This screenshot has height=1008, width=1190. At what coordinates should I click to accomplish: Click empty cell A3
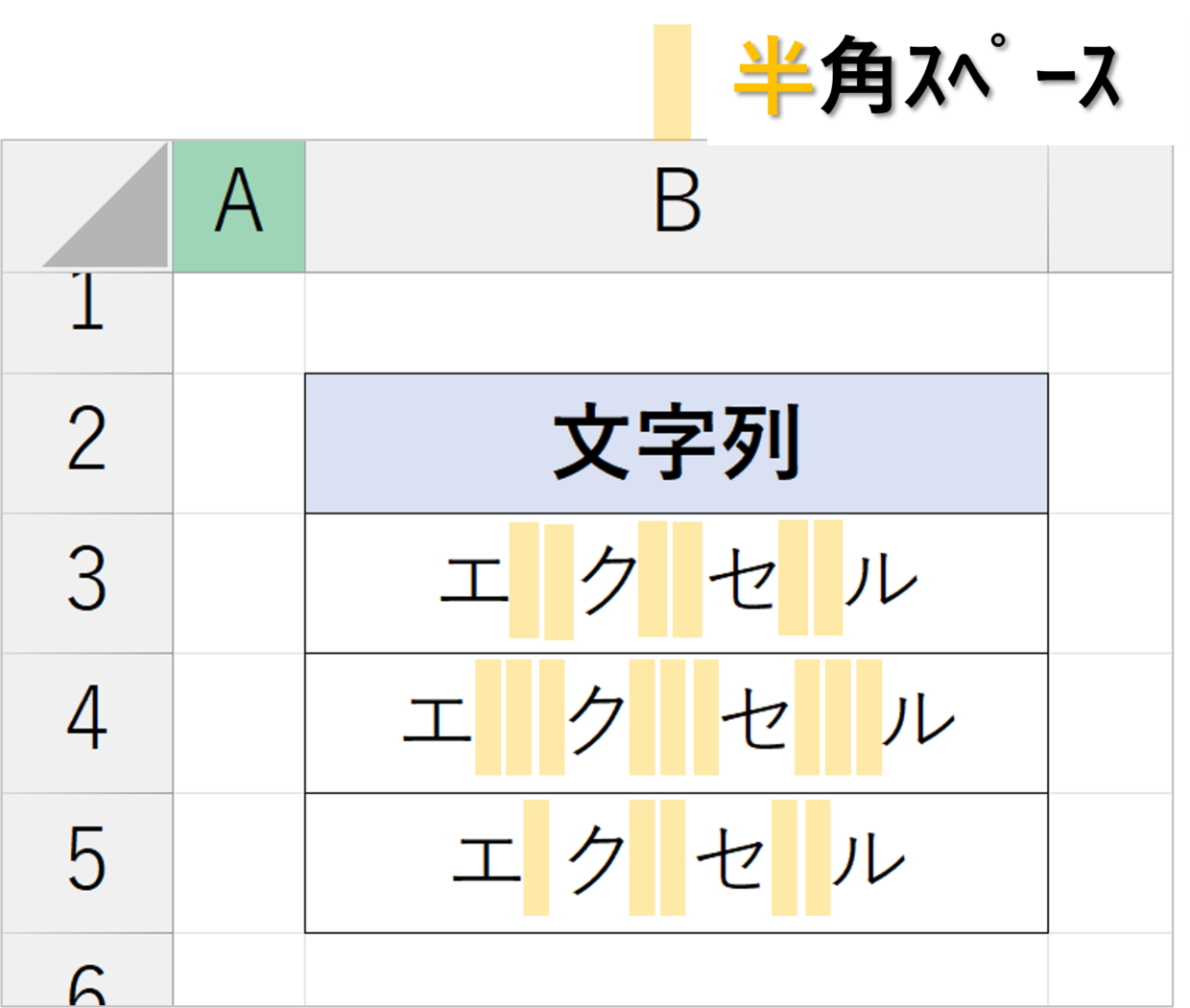[239, 583]
